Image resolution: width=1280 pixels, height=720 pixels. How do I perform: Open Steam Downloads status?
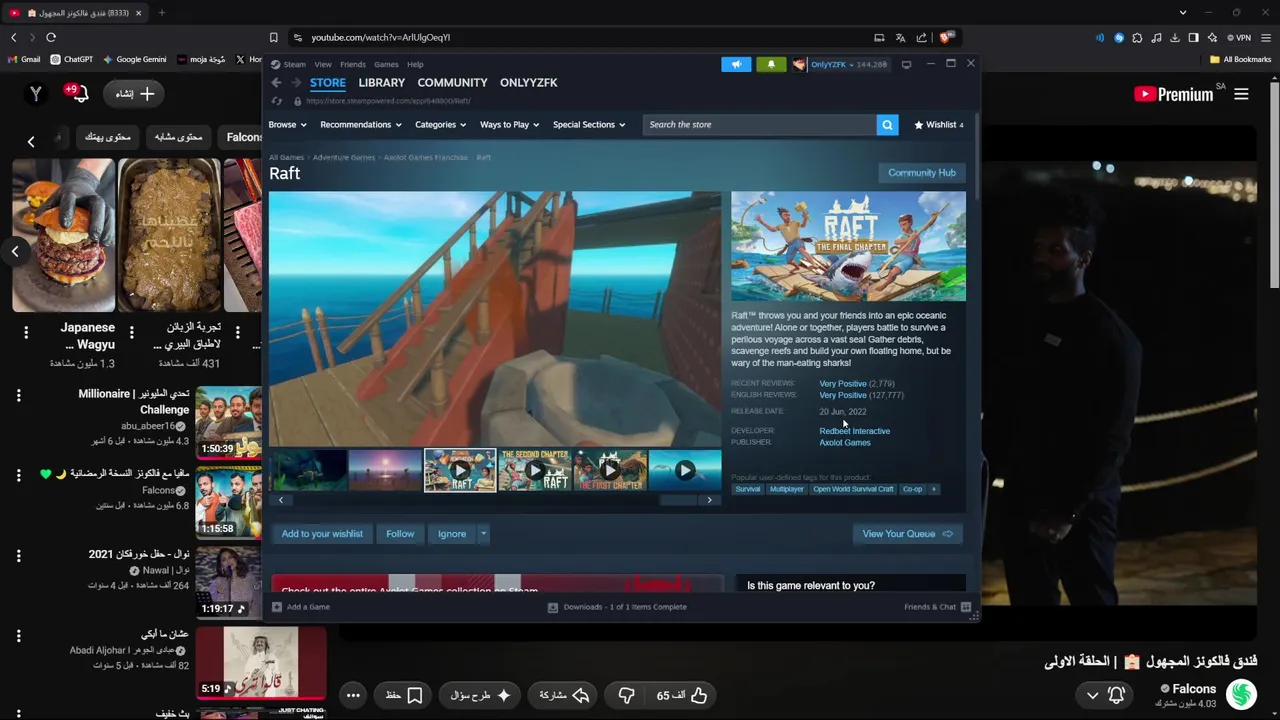click(617, 607)
